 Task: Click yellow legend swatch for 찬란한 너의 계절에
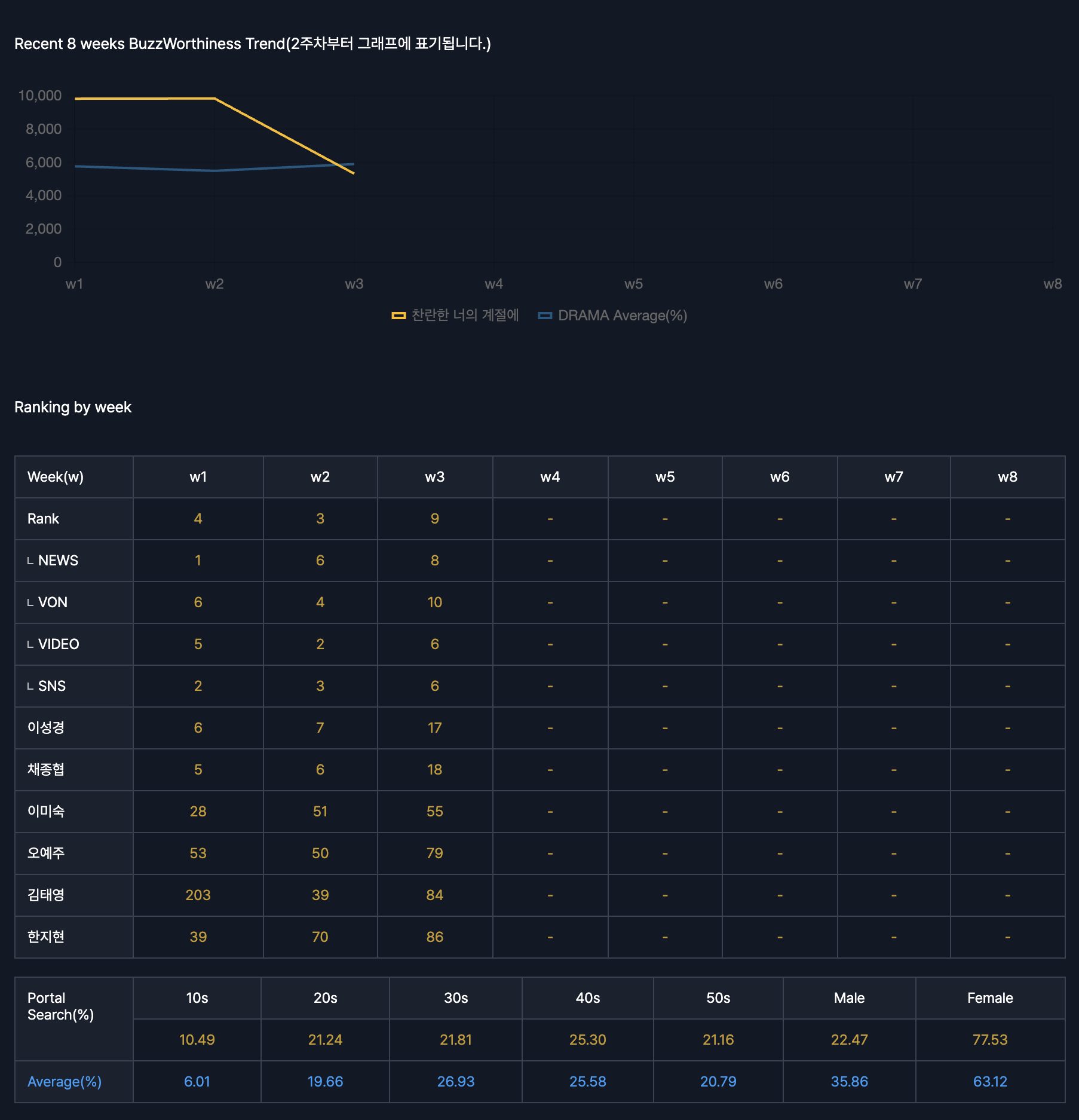click(399, 316)
